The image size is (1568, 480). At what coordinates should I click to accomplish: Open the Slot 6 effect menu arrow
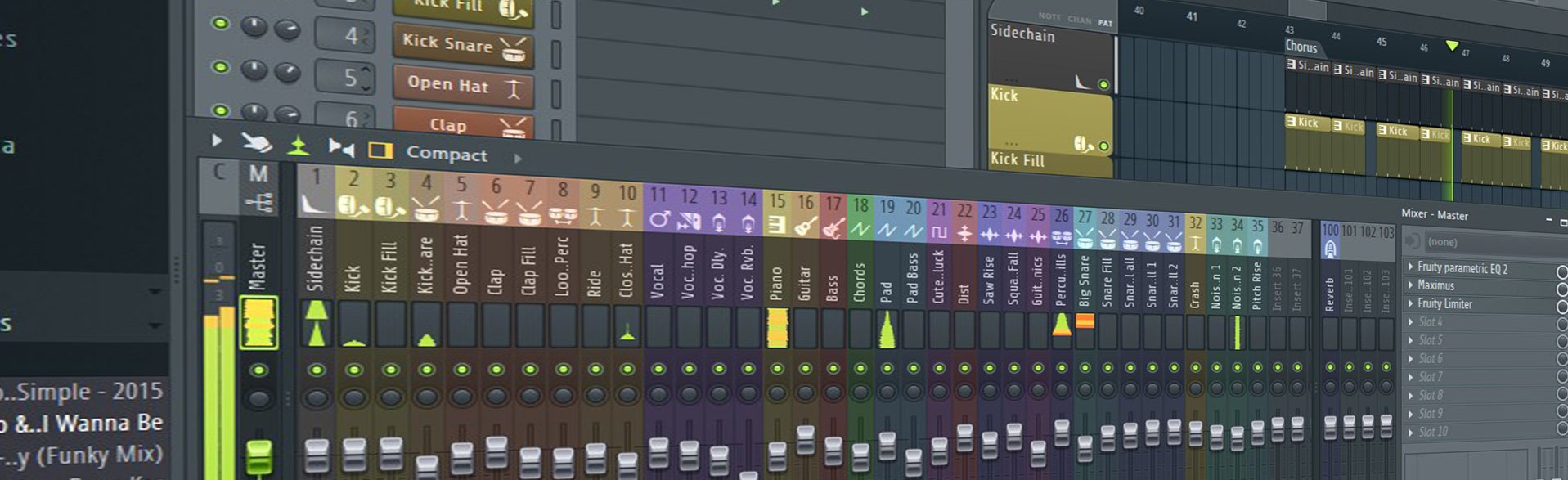pos(1410,358)
